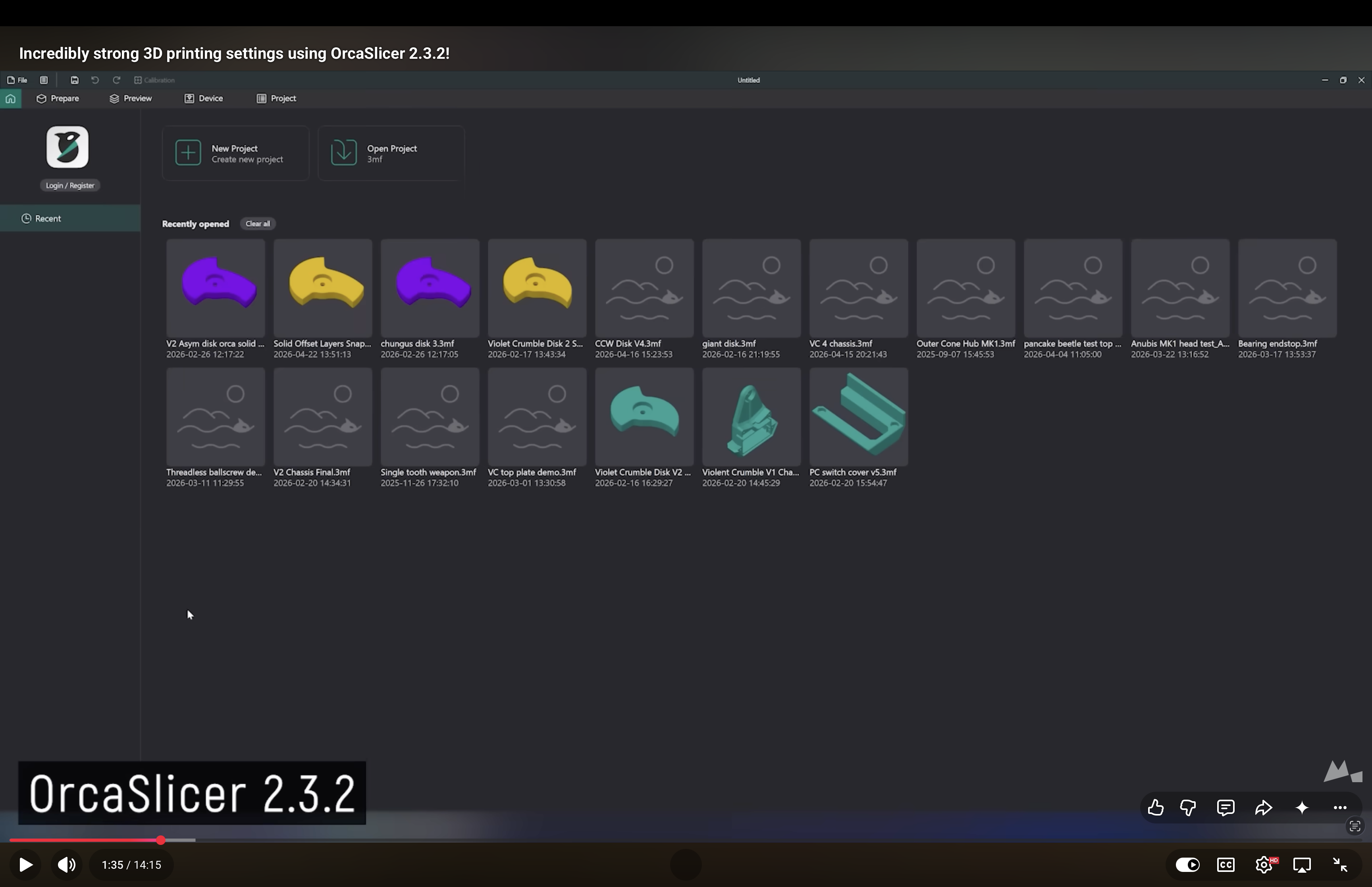Open pancake beetle test top project
Viewport: 1372px width, 887px height.
tap(1073, 288)
